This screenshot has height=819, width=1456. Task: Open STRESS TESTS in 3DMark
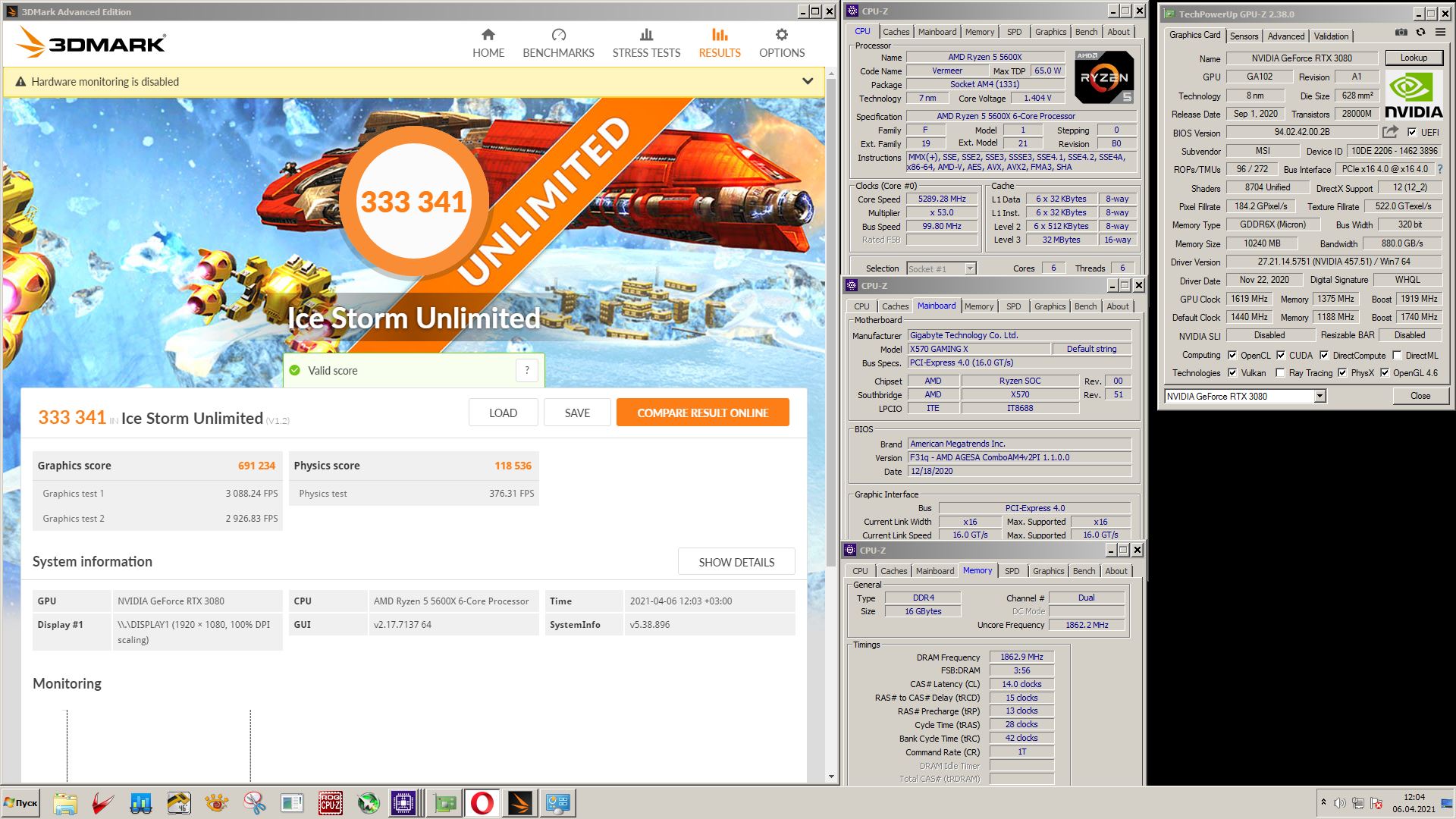646,43
